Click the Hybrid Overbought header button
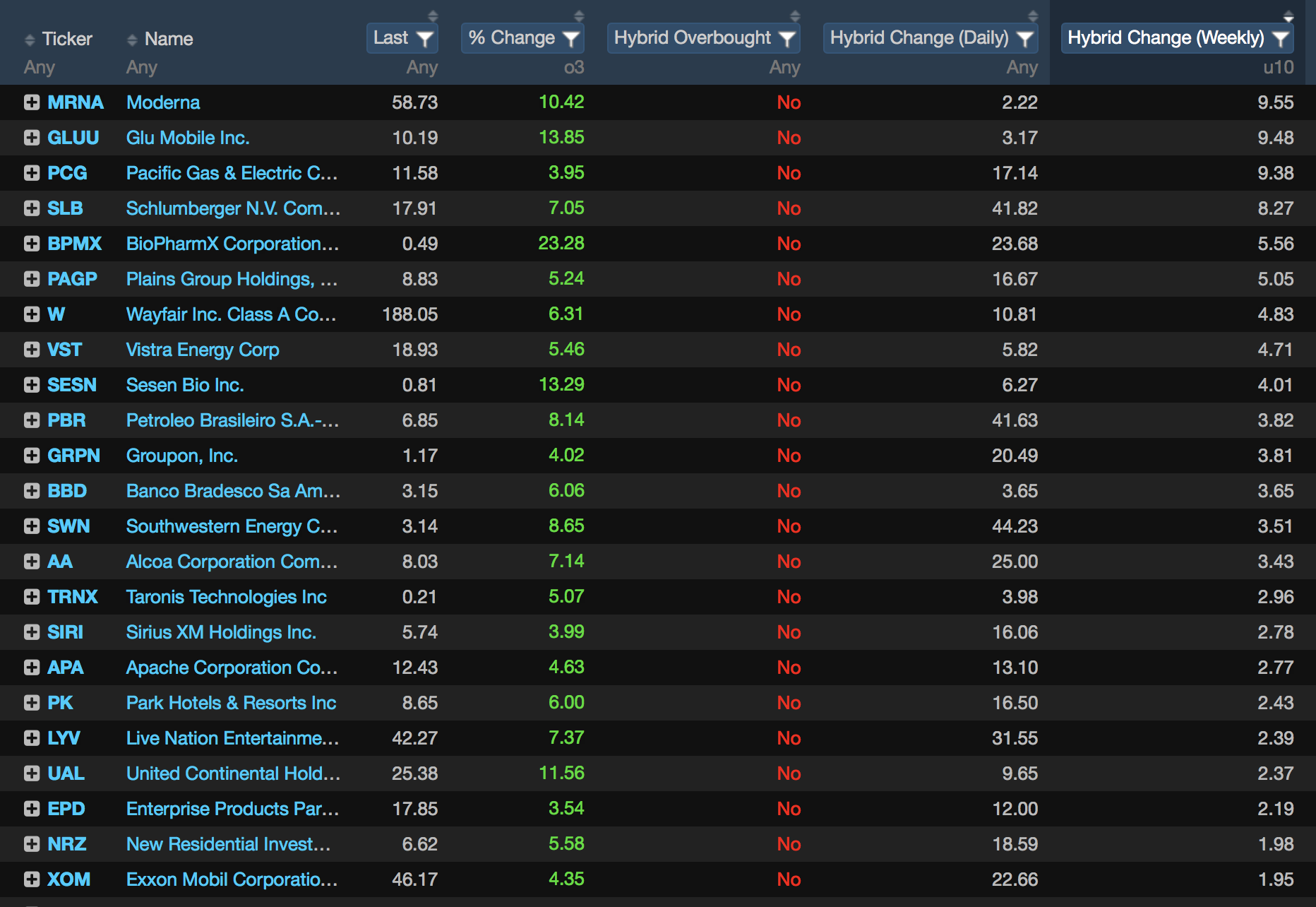The height and width of the screenshot is (907, 1316). point(704,38)
